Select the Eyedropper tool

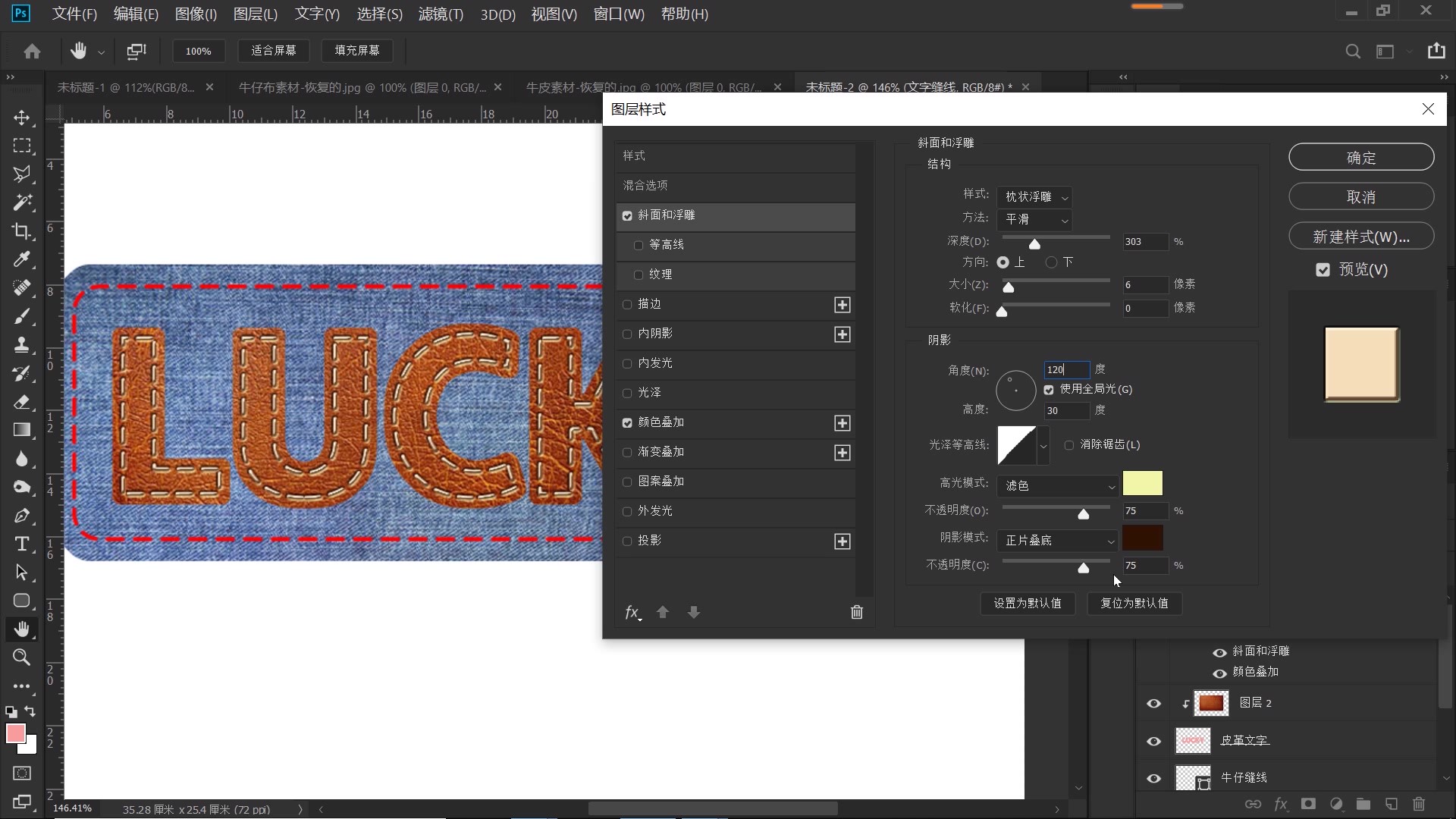(22, 259)
